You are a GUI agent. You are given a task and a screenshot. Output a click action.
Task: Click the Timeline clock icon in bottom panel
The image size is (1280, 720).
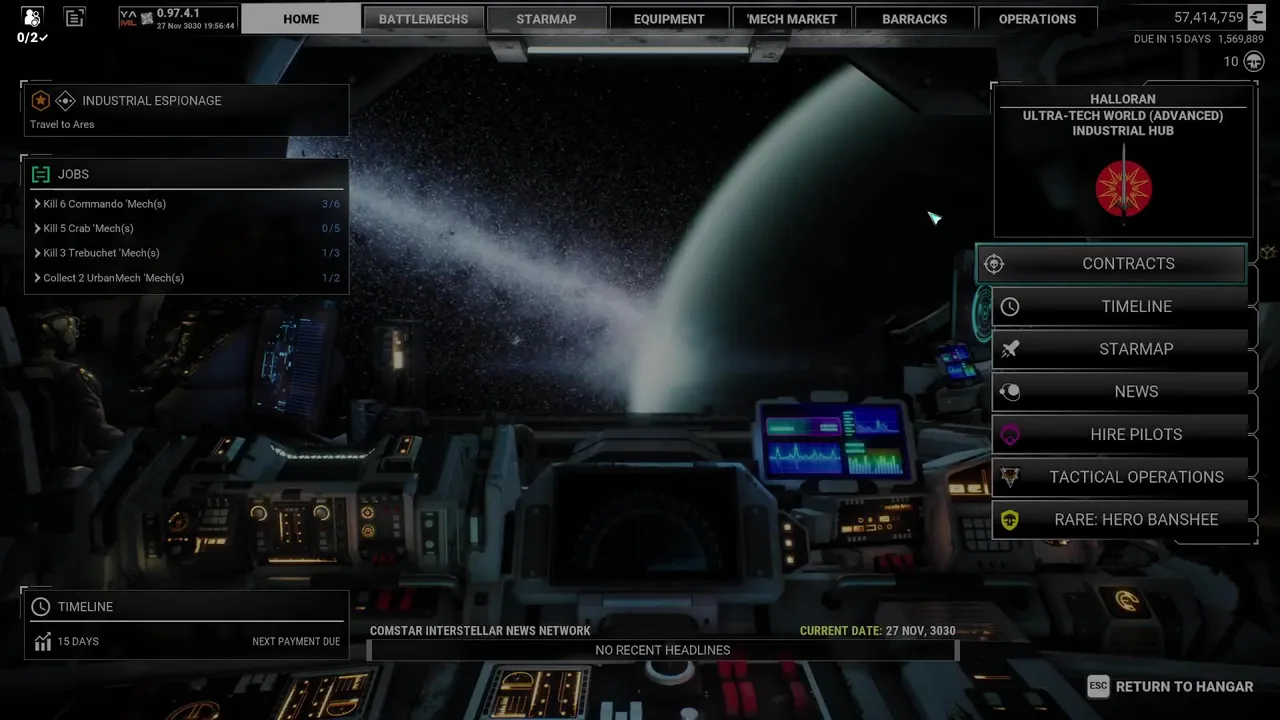click(40, 607)
